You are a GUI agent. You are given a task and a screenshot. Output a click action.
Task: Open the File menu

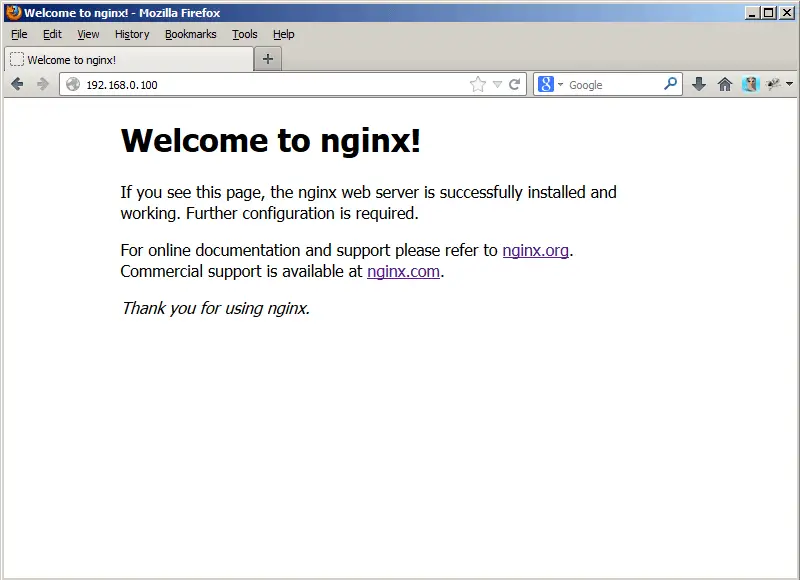[x=19, y=34]
